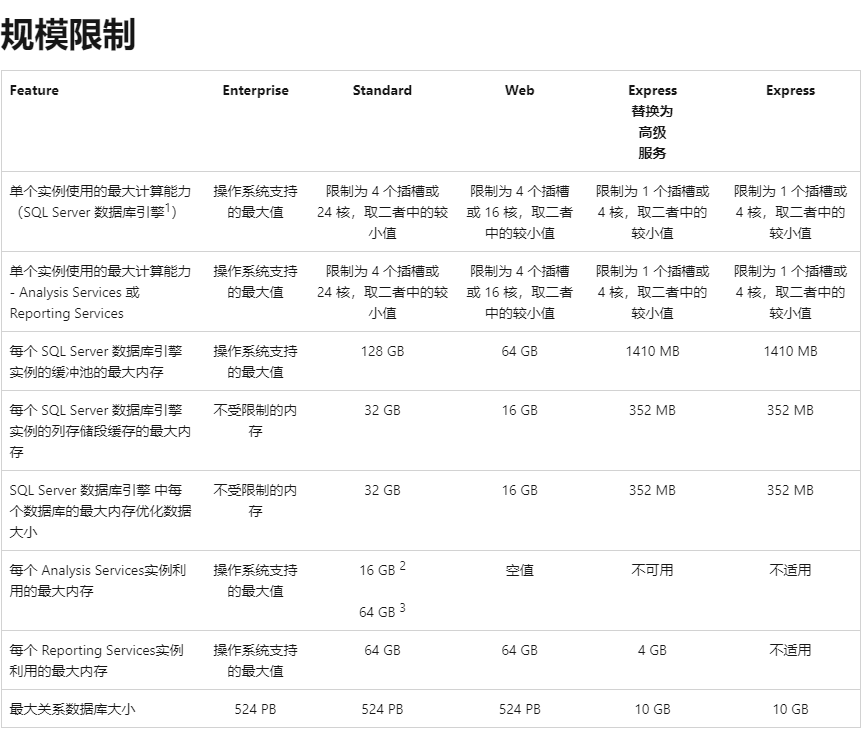The height and width of the screenshot is (730, 862).
Task: Click Enterprise 524 PB in 最大关系数据库大小 row
Action: tap(255, 710)
